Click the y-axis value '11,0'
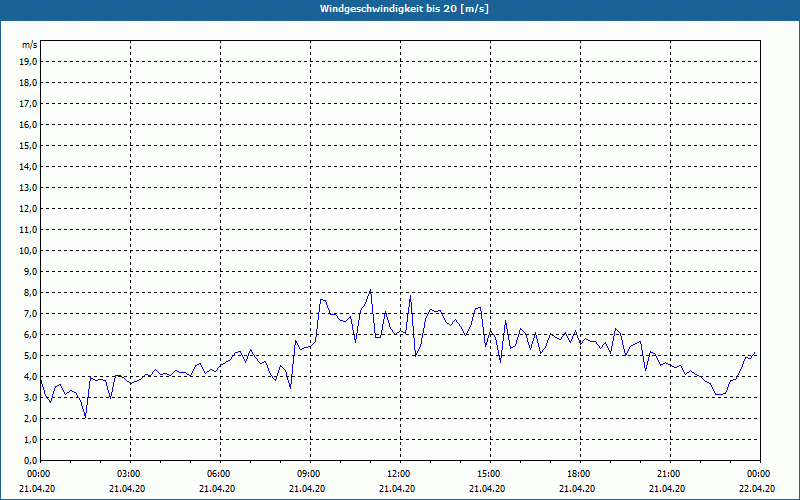800x500 pixels. click(x=29, y=230)
